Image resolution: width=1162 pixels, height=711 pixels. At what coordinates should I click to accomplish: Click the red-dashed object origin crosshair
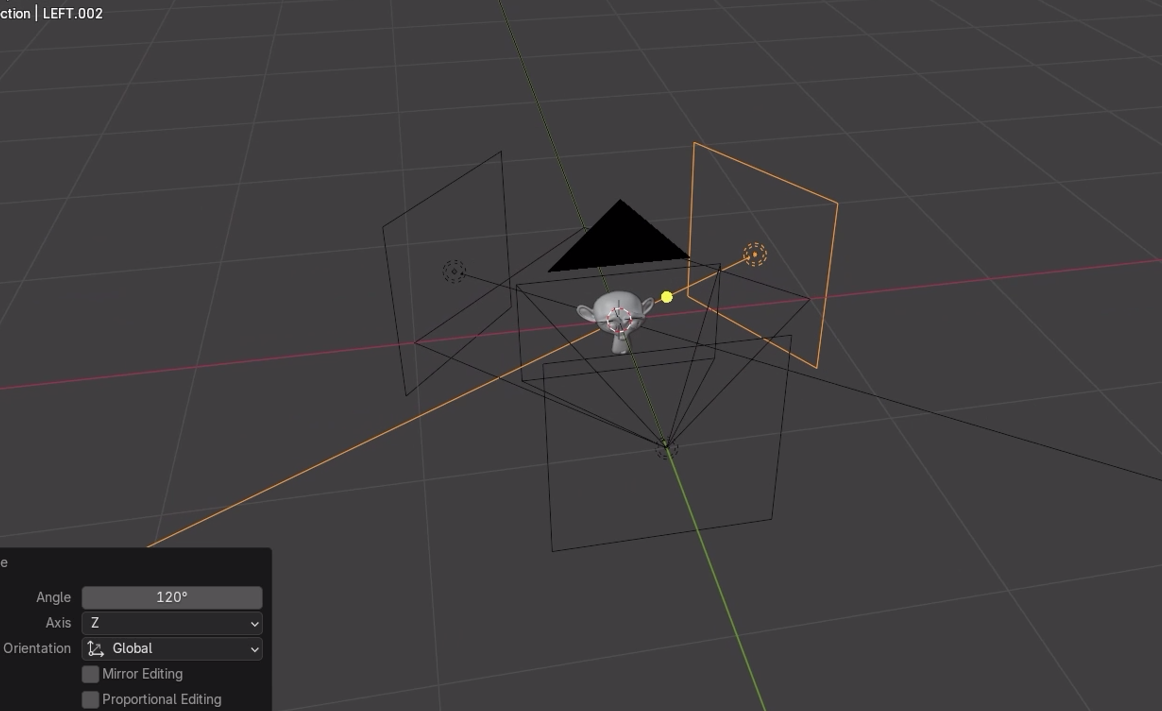coord(622,318)
